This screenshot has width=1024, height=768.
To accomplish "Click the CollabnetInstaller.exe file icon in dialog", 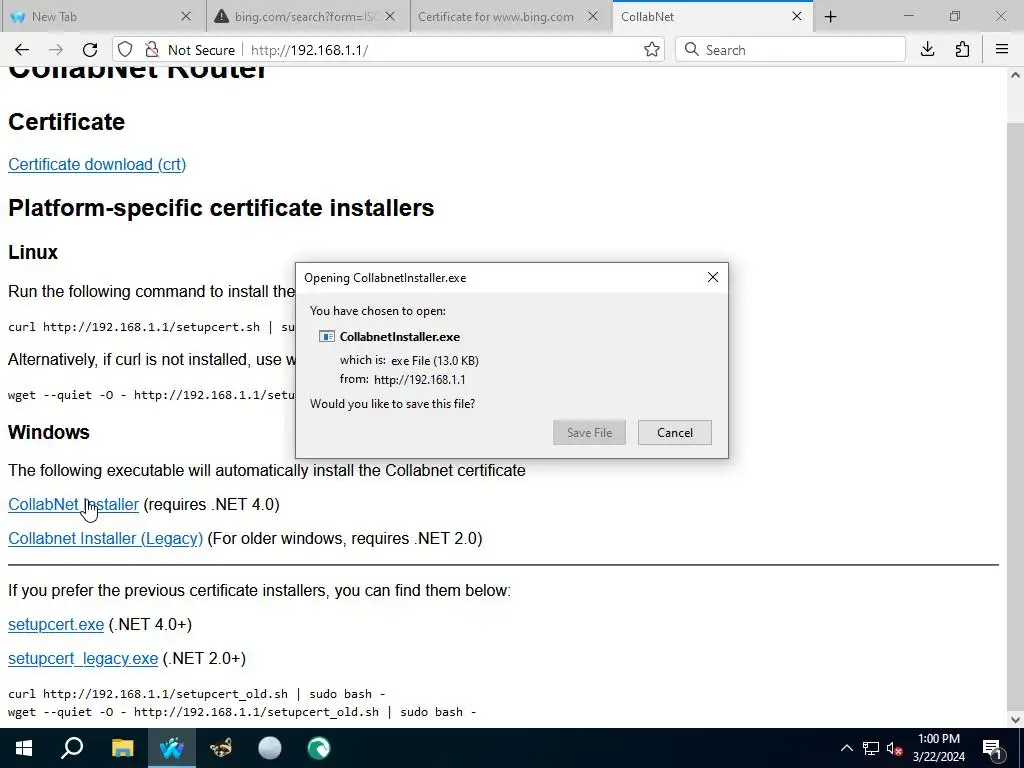I will (327, 337).
